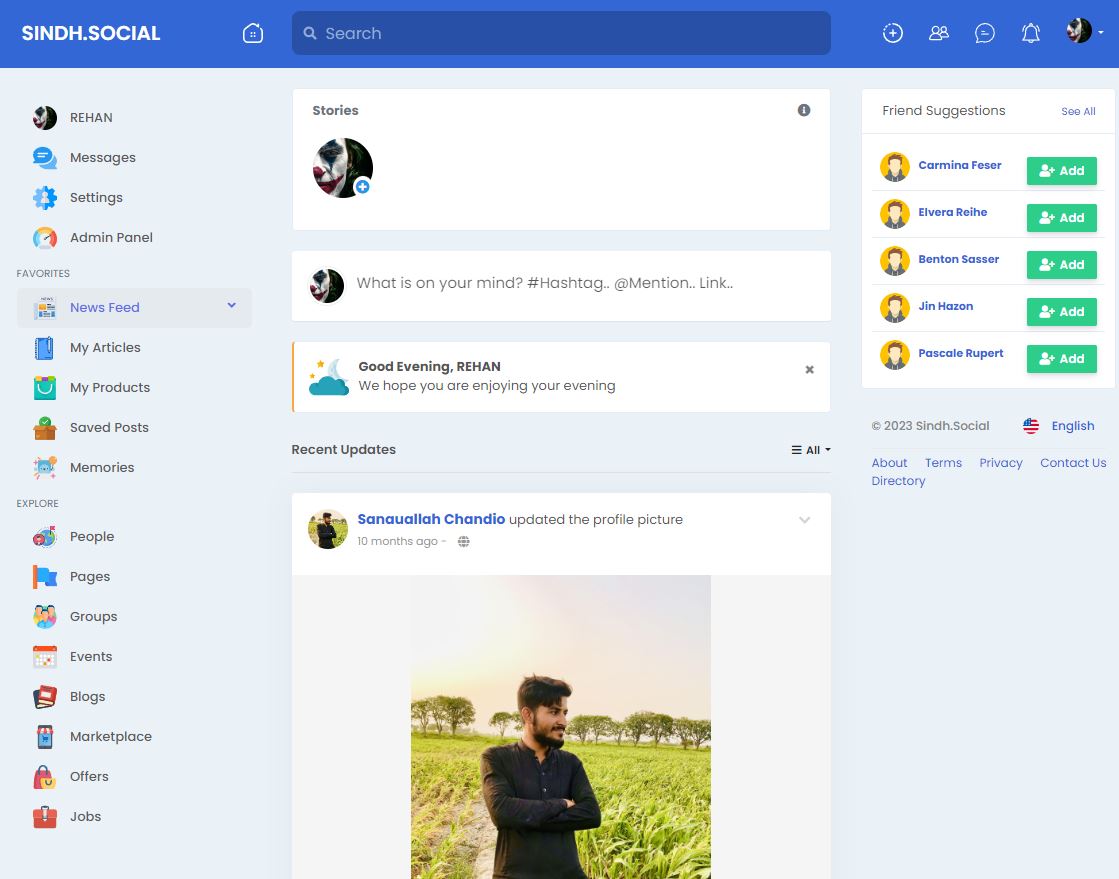
Task: Open the friend requests icon in top bar
Action: (x=938, y=32)
